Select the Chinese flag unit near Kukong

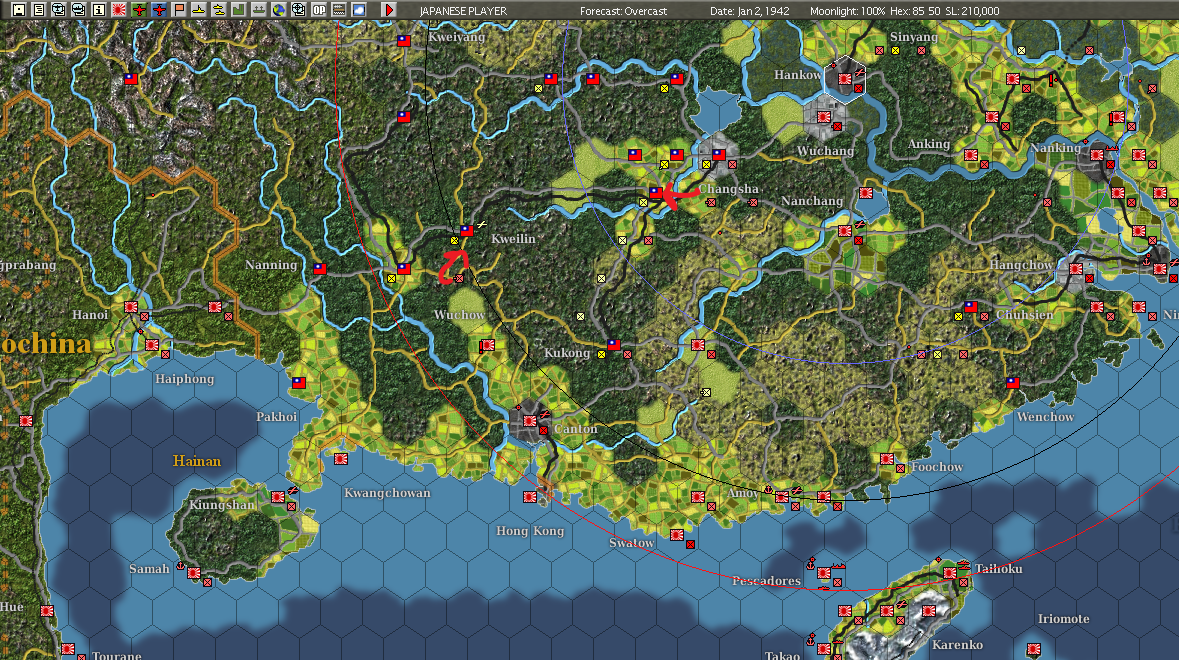614,344
